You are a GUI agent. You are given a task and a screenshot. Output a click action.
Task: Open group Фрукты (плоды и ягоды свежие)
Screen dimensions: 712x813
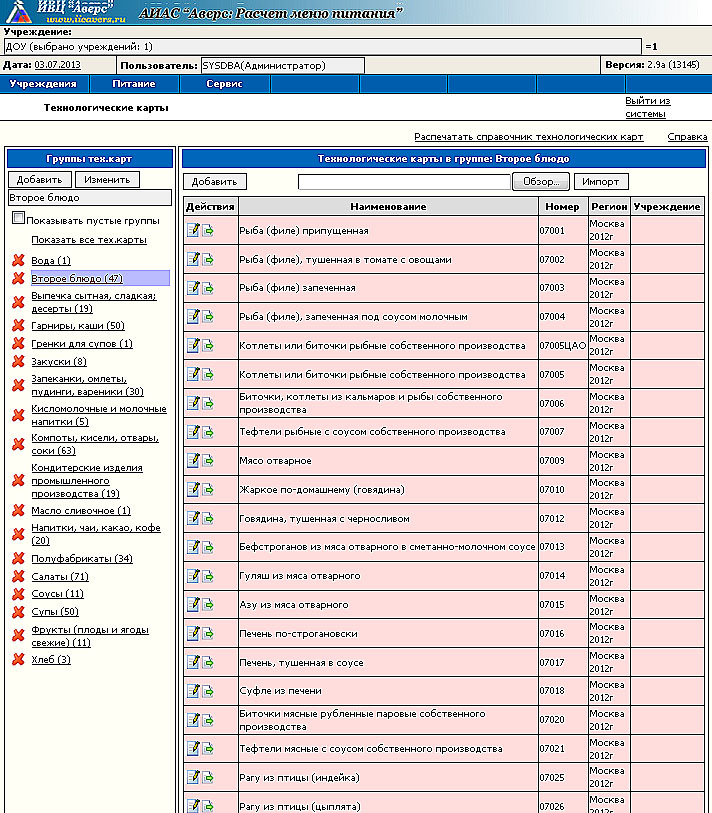click(x=90, y=636)
